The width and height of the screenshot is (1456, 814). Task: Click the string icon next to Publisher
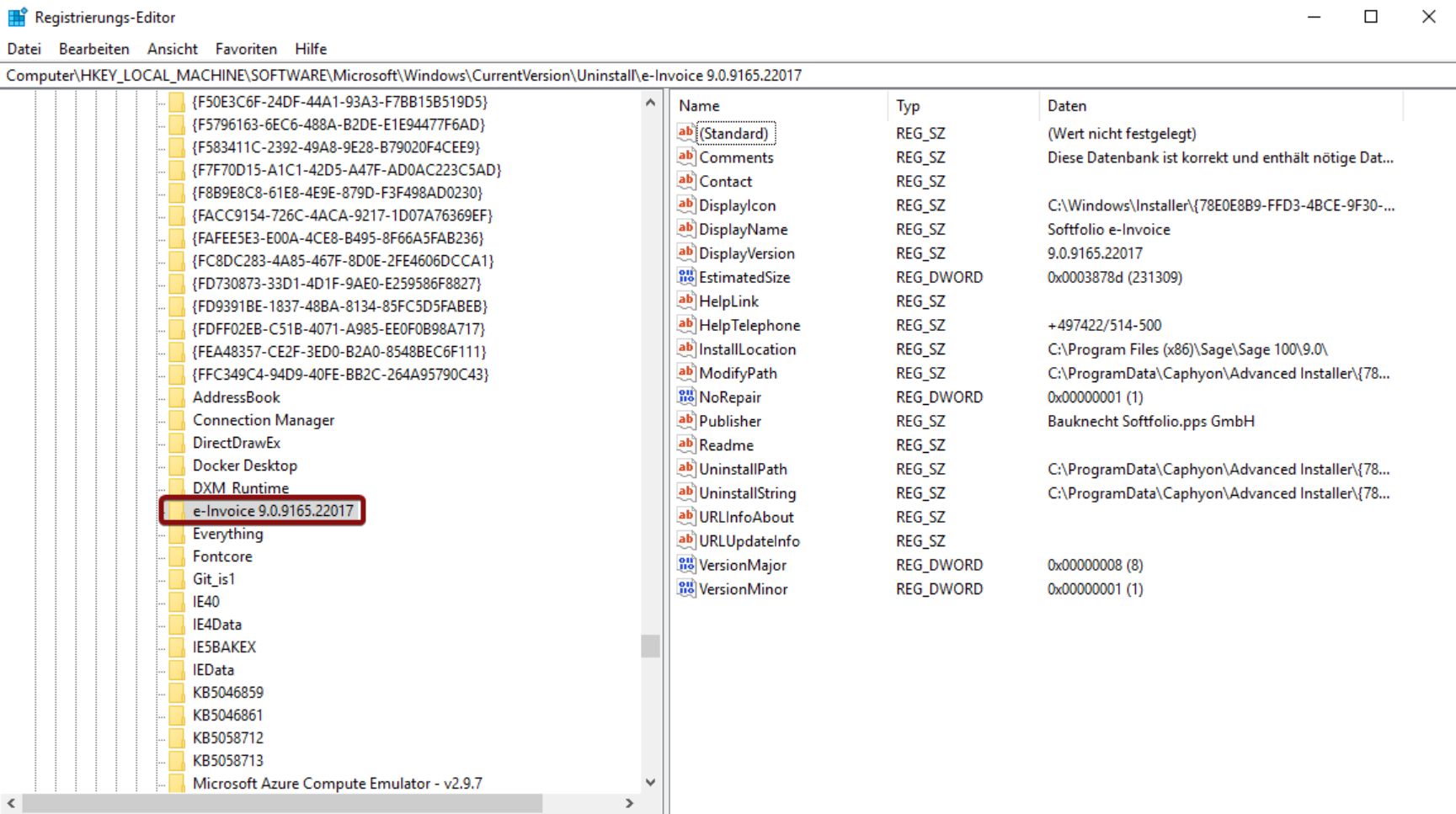pos(686,421)
